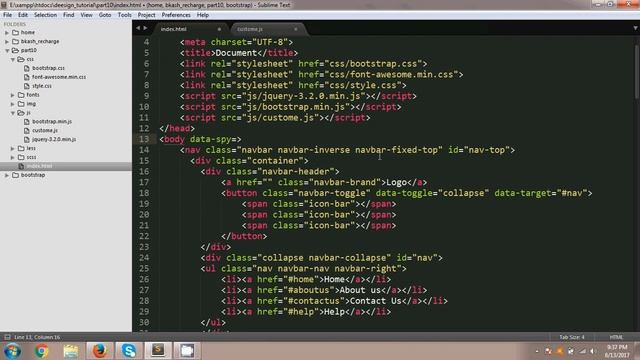Open the Edit menu
The image size is (640, 360).
click(x=23, y=15)
